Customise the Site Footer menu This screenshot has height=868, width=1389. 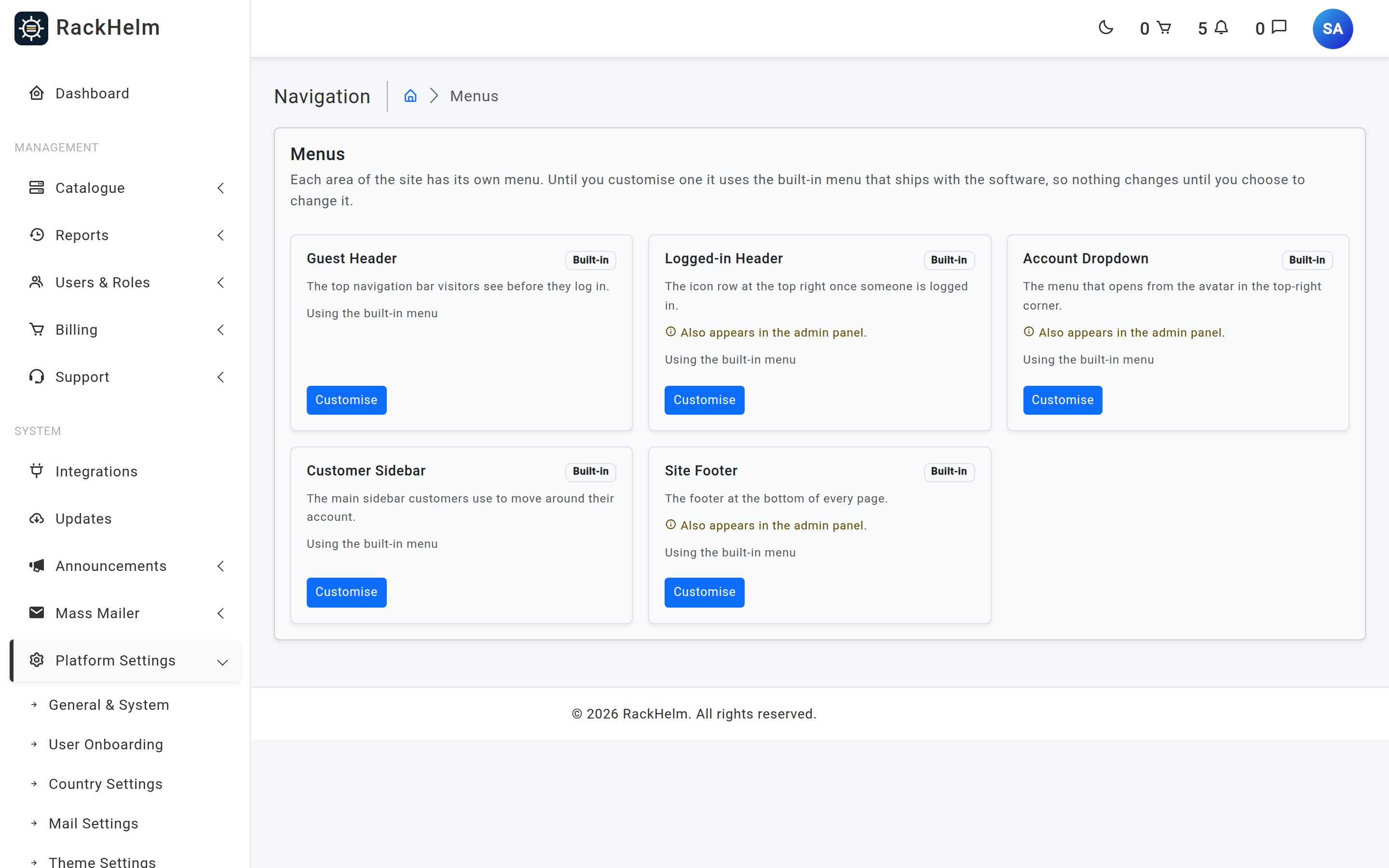[704, 592]
